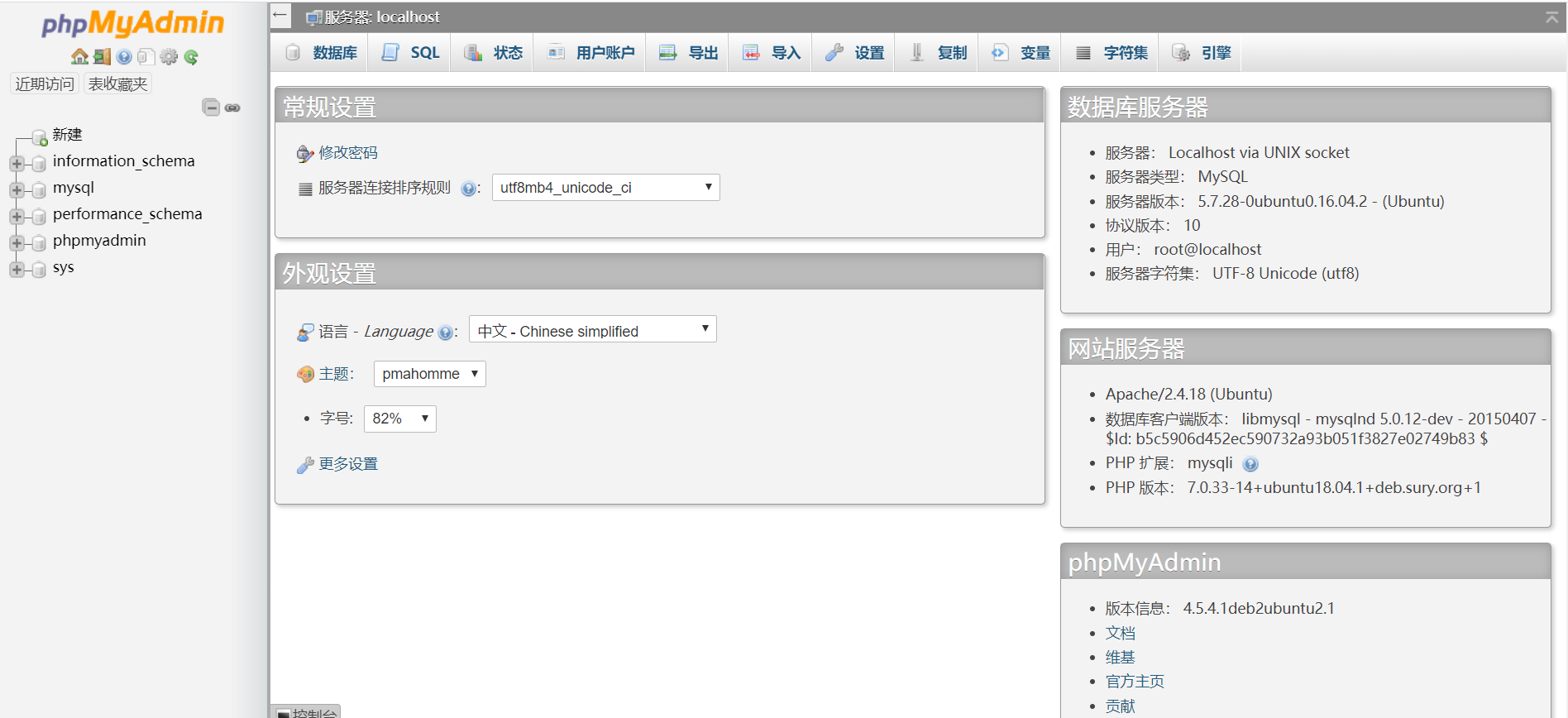The height and width of the screenshot is (718, 1568).
Task: Open the 字符集 tab
Action: pyautogui.click(x=1111, y=53)
